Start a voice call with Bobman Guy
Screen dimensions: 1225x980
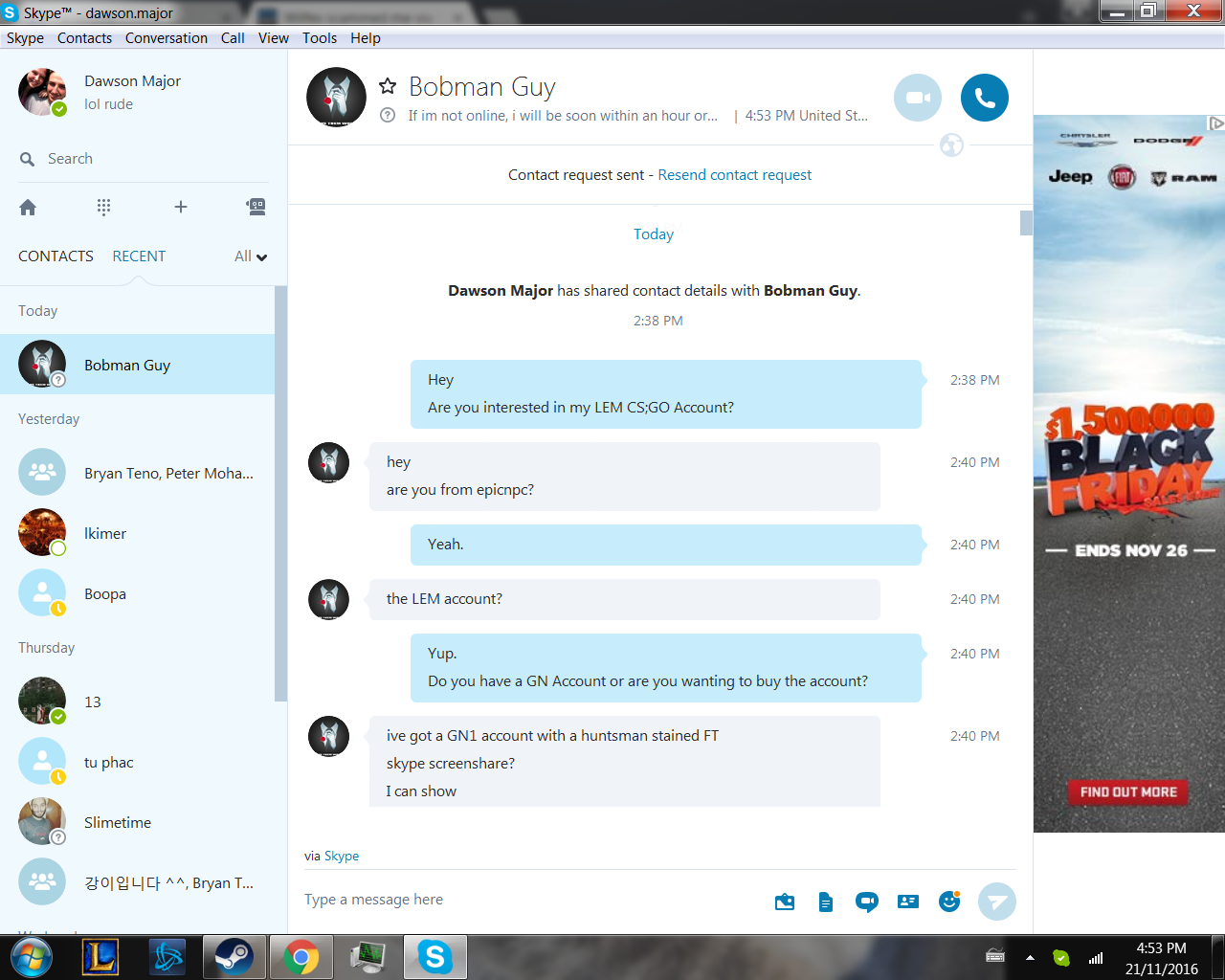985,98
